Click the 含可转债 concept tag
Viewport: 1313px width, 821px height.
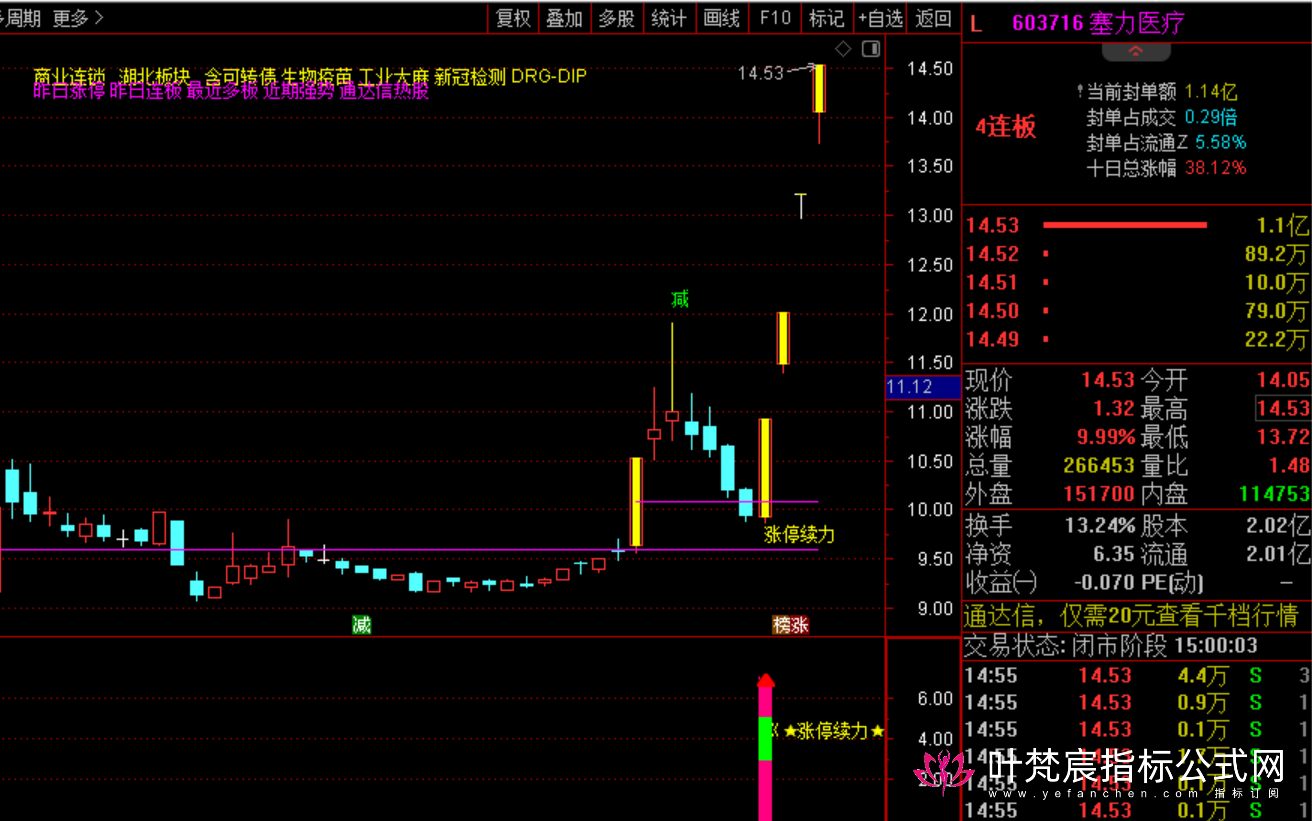coord(240,76)
